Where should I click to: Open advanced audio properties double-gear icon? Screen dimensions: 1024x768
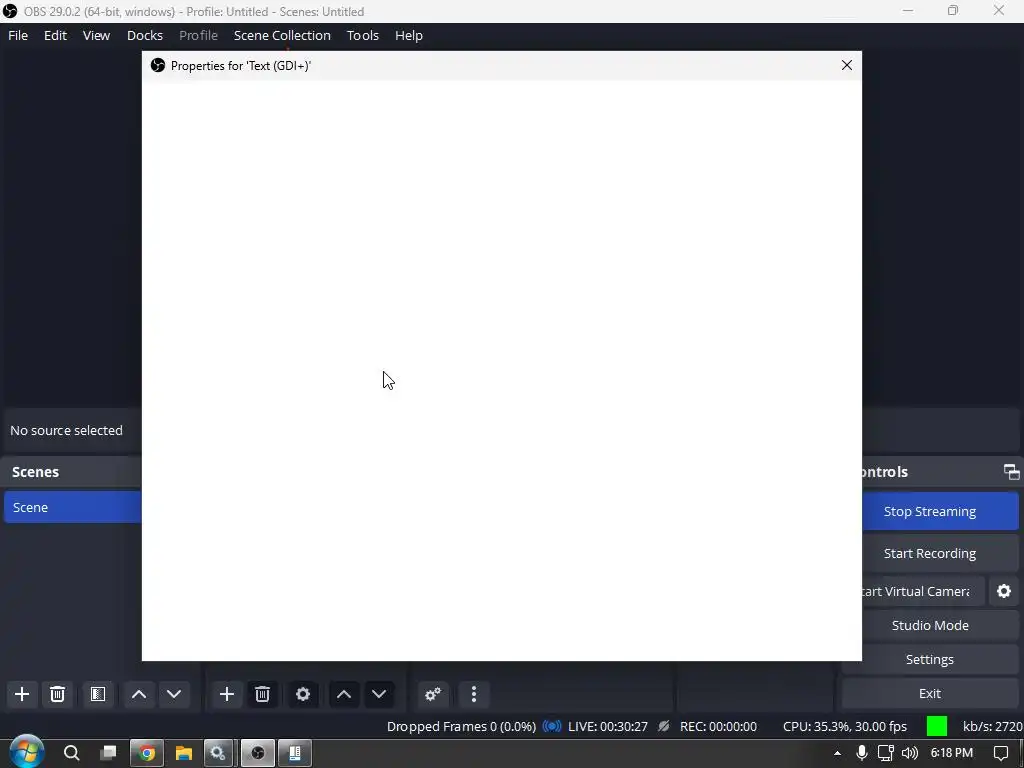(x=432, y=694)
